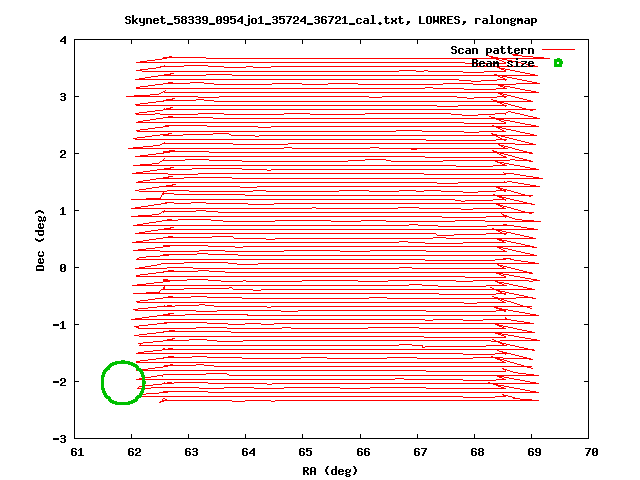Image resolution: width=640 pixels, height=480 pixels.
Task: Click the 'Dec (deg)' y-axis label
Action: tap(40, 240)
